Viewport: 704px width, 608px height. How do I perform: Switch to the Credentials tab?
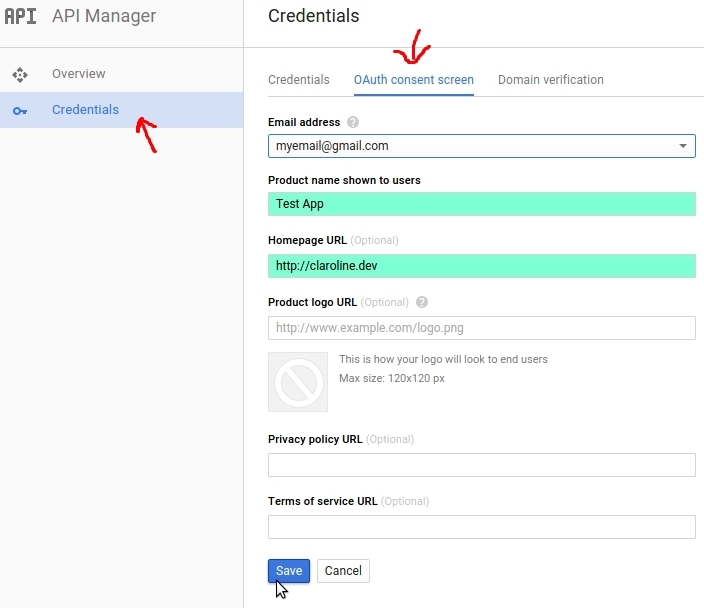tap(299, 80)
